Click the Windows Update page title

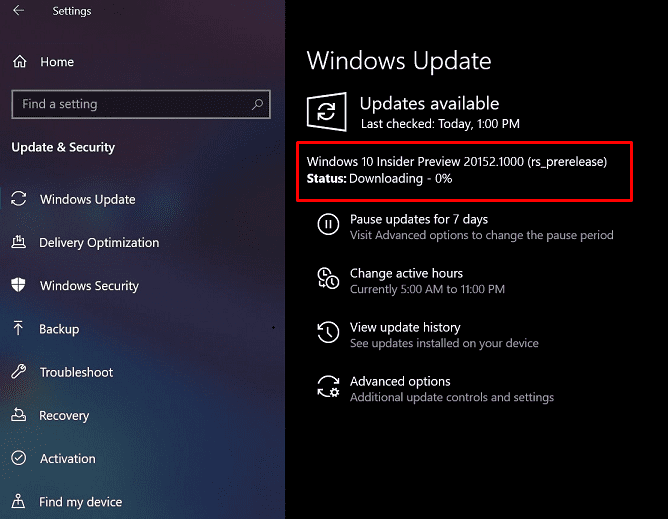click(399, 61)
